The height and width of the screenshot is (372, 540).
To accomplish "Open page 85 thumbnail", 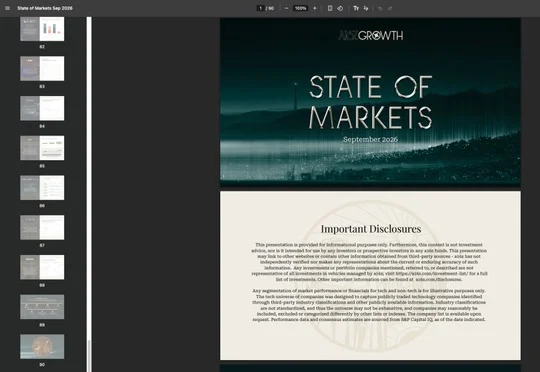I will (42, 148).
